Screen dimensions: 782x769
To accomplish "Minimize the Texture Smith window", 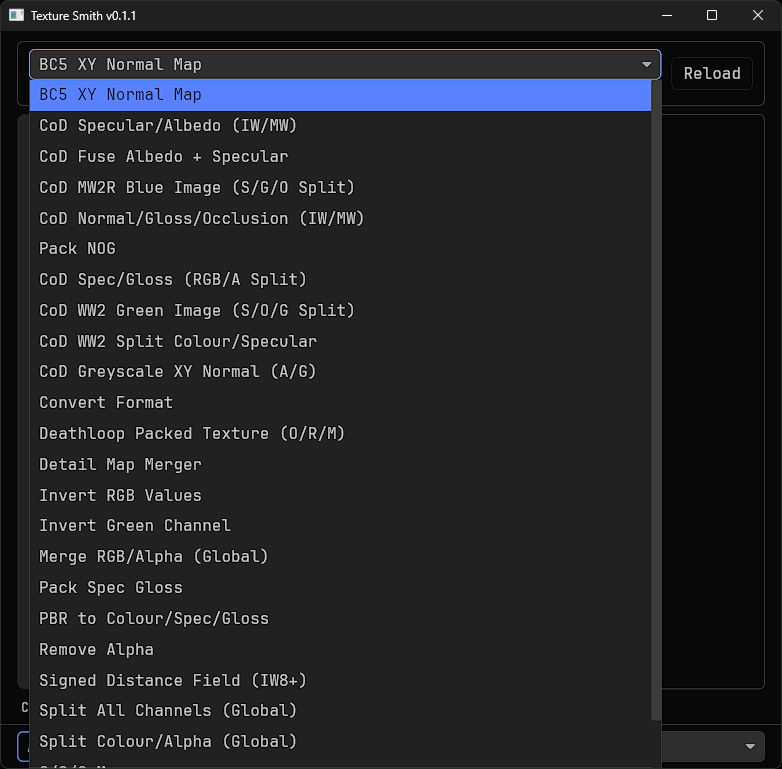I will tap(667, 15).
